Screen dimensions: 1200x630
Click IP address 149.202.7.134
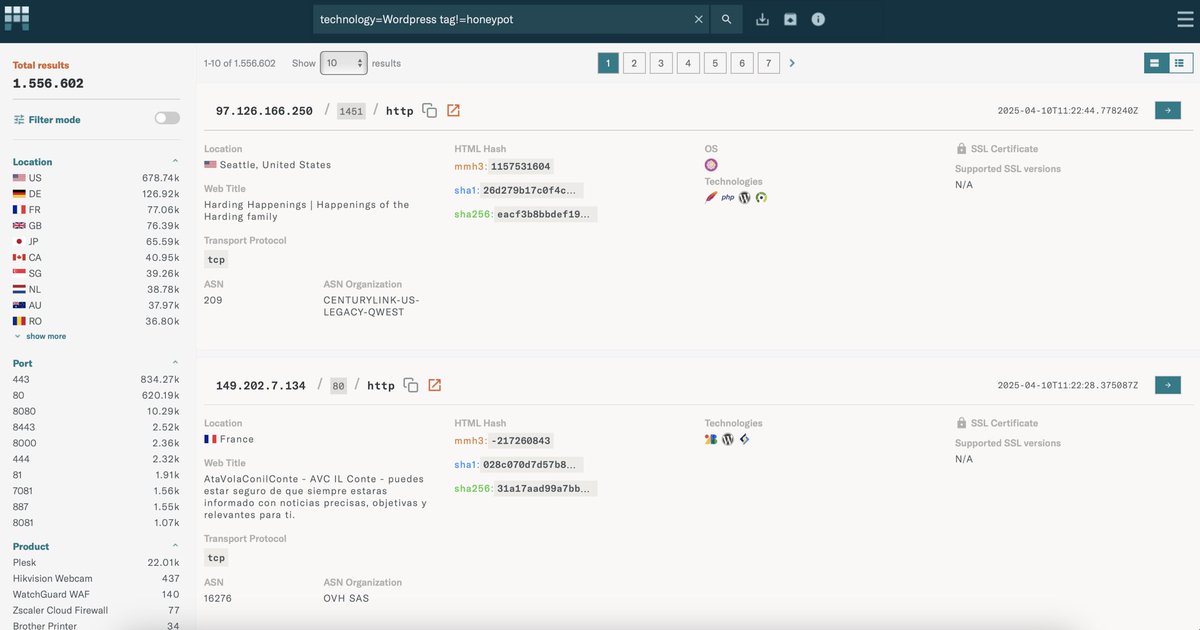point(261,386)
